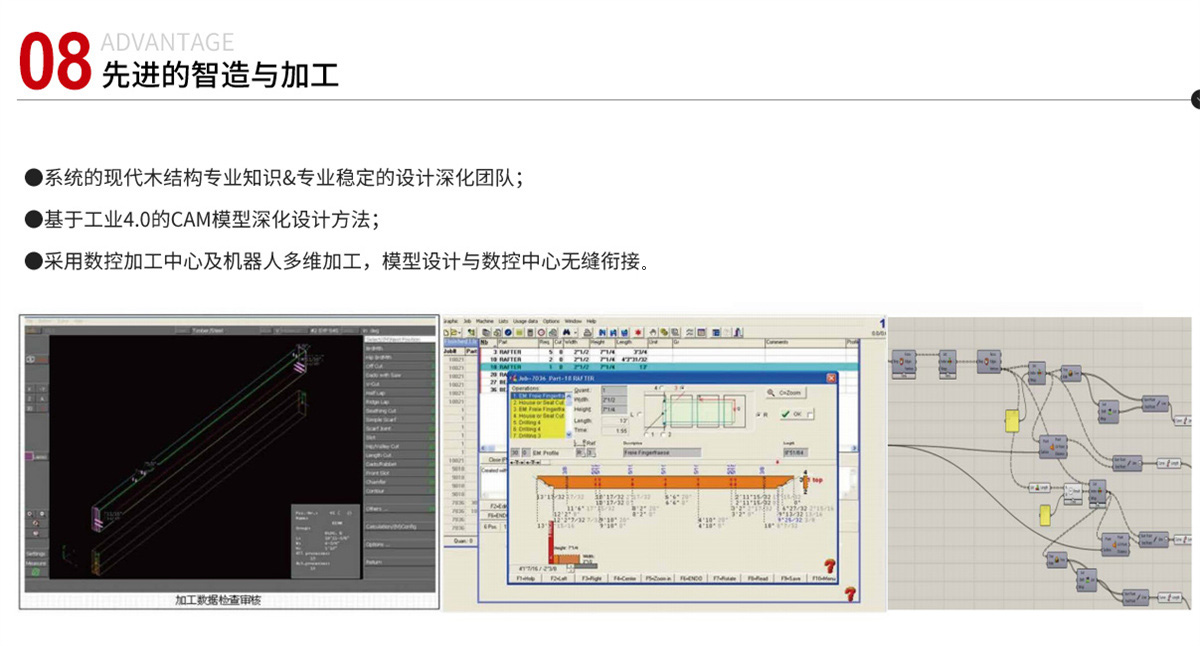
Task: Click the Measure button
Action: [36, 563]
